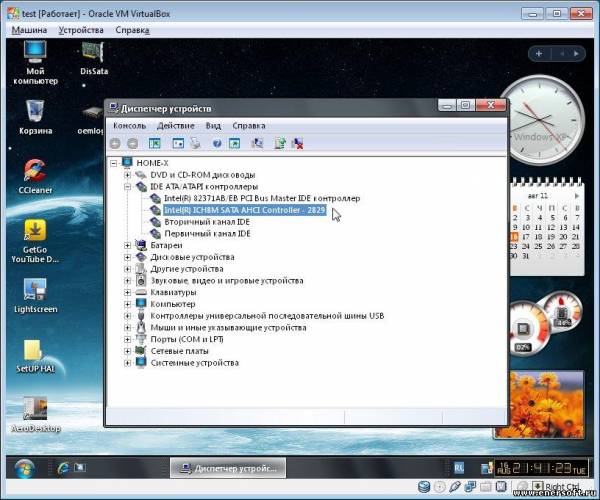Select the CCleaner desktop icon
The image size is (600, 500).
pyautogui.click(x=35, y=176)
